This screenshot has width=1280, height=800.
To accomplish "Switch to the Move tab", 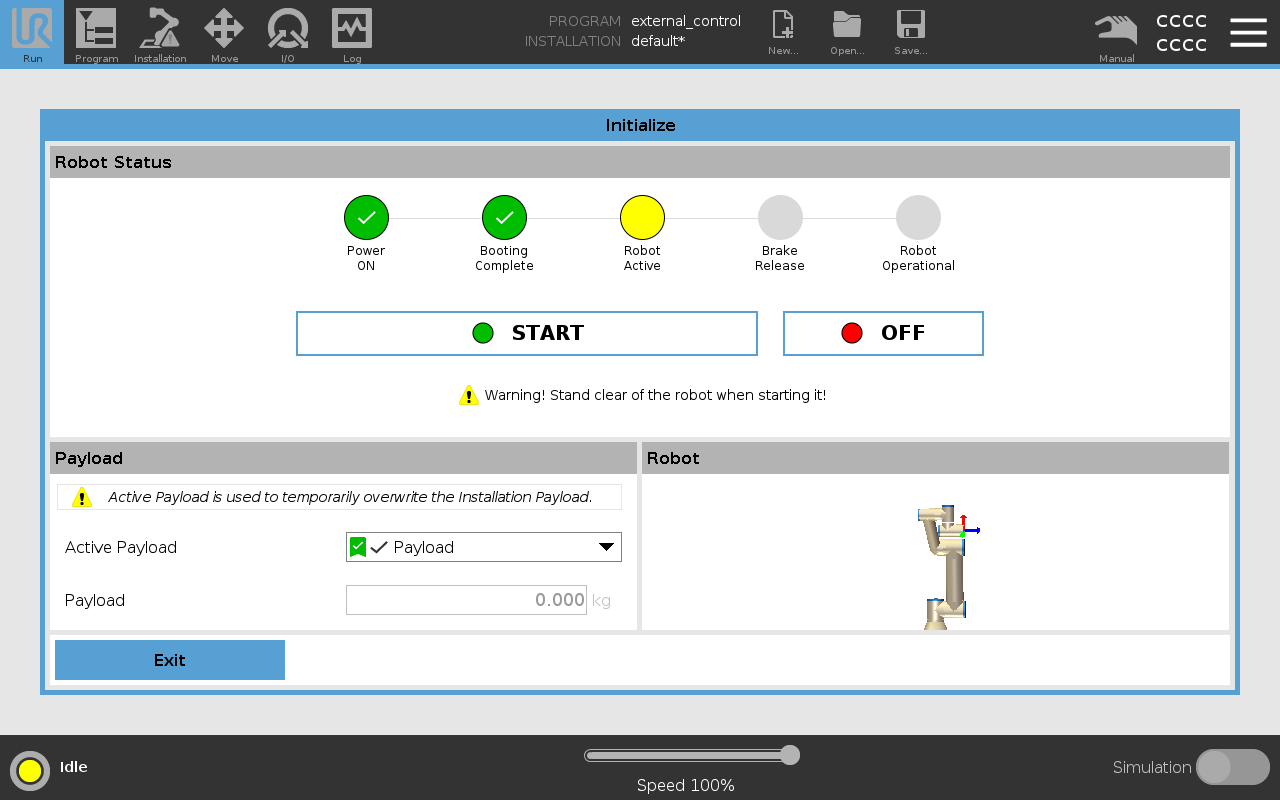I will (x=224, y=30).
